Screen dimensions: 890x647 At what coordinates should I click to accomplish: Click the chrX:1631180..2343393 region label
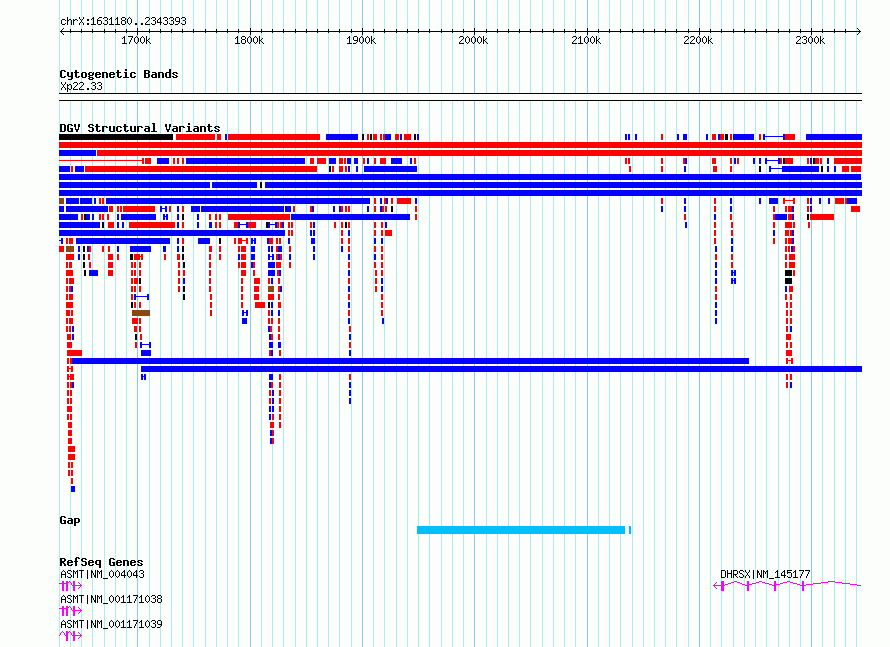123,22
